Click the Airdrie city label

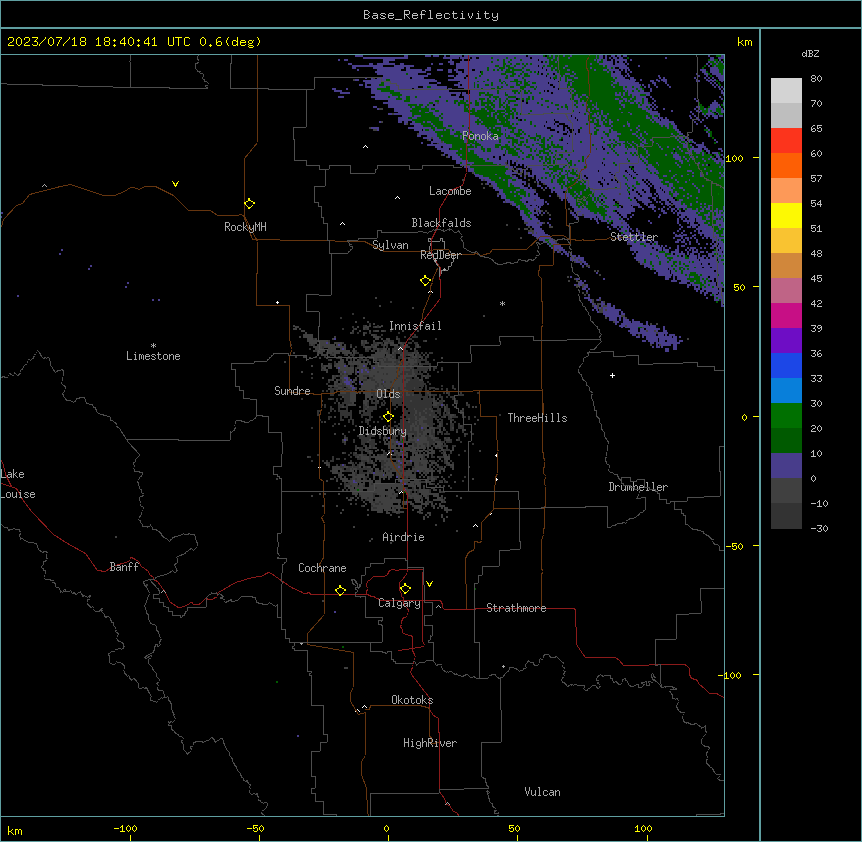pos(404,537)
